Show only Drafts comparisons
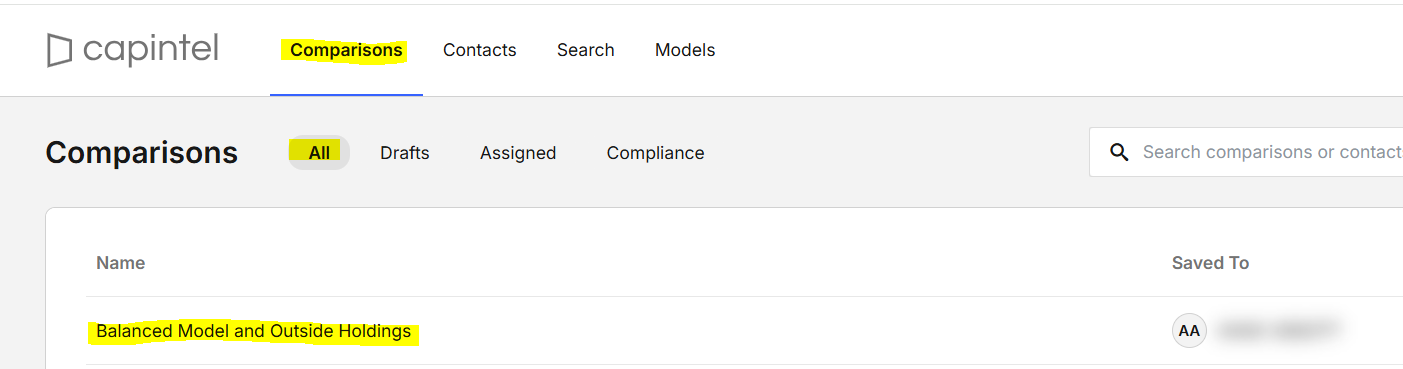1403x369 pixels. click(405, 153)
